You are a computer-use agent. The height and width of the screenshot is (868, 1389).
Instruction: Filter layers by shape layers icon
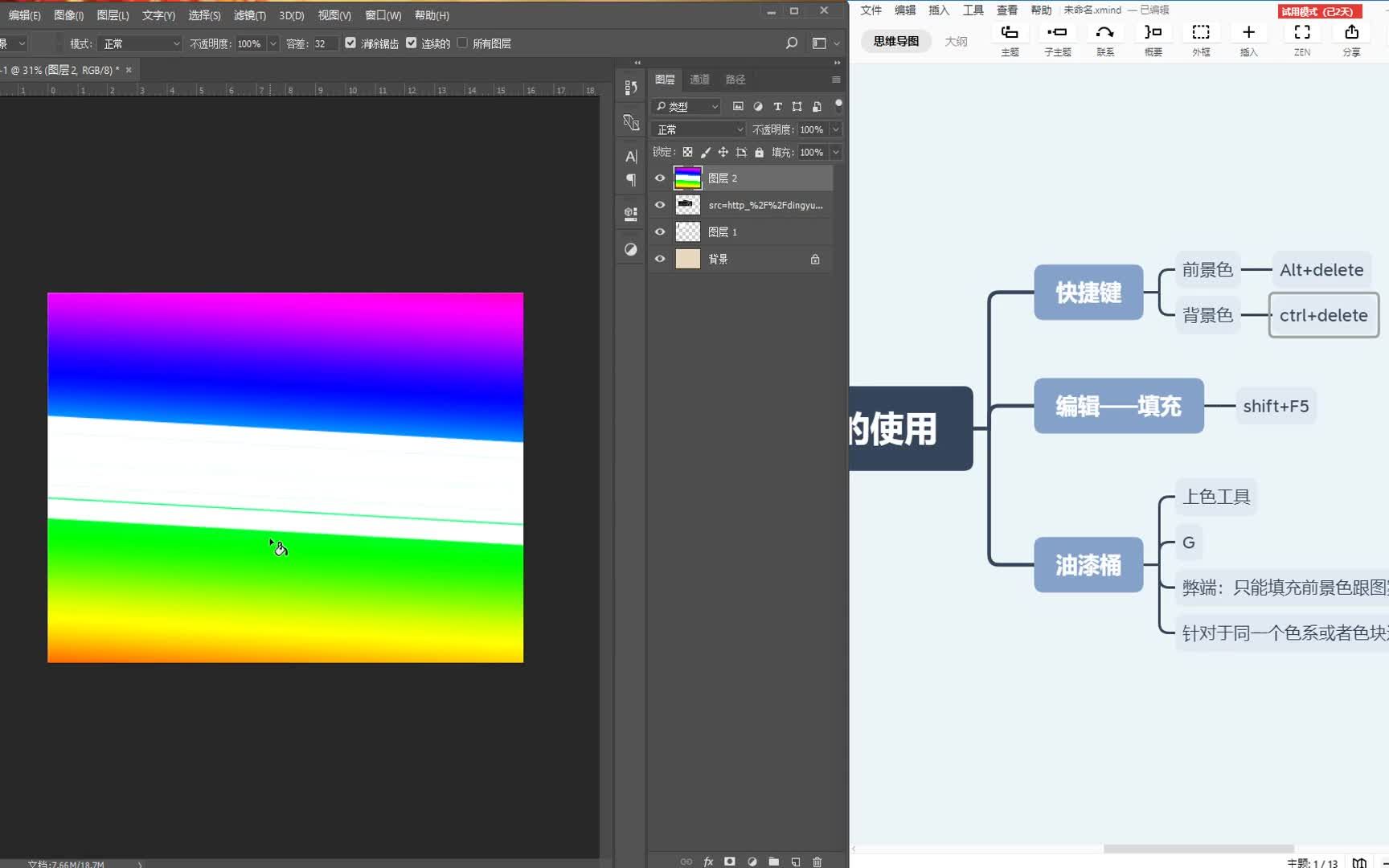(x=797, y=106)
